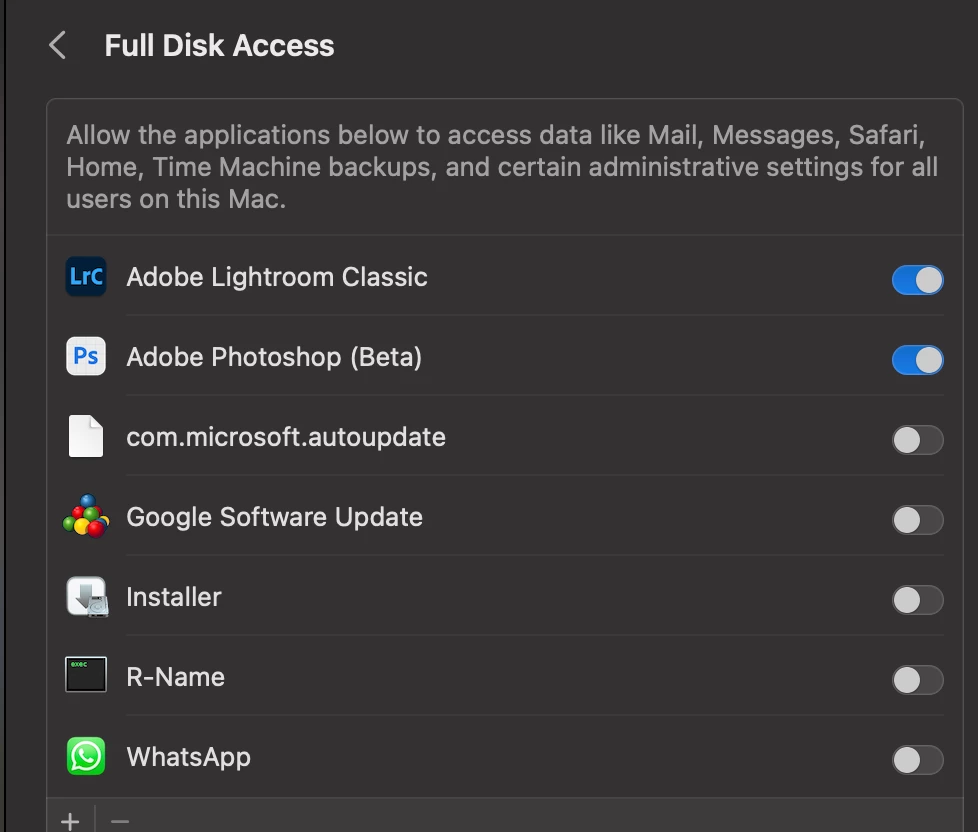Click the Adobe Lightroom Classic icon

click(86, 277)
